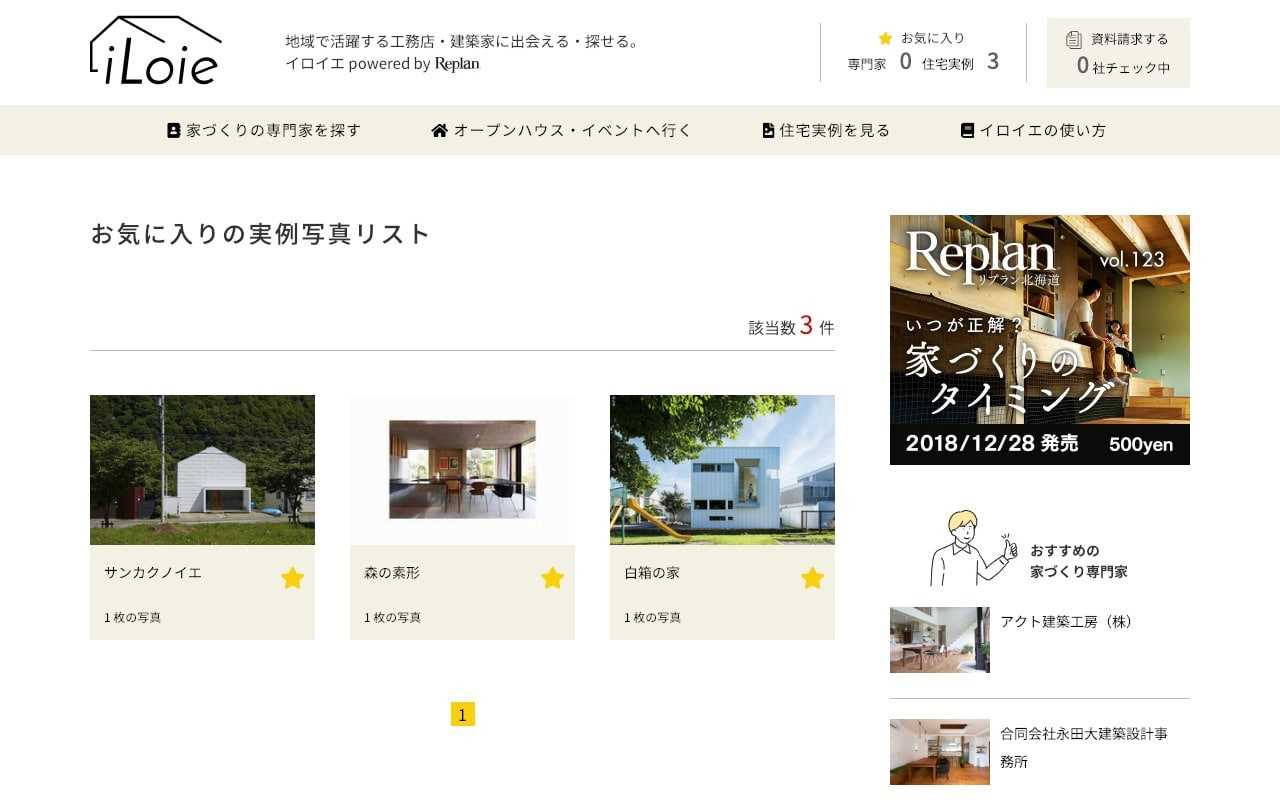Image resolution: width=1280 pixels, height=800 pixels.
Task: Click the 1枚の写真 text under サンカクノイエ
Action: coord(133,618)
